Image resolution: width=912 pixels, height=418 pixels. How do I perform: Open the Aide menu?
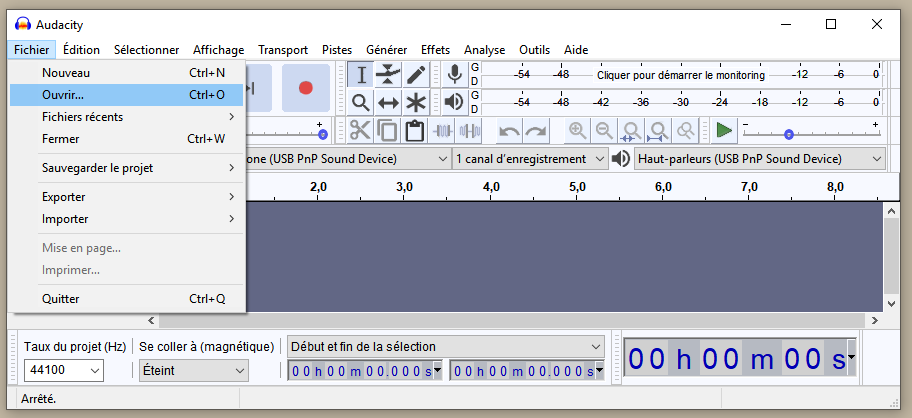(576, 50)
